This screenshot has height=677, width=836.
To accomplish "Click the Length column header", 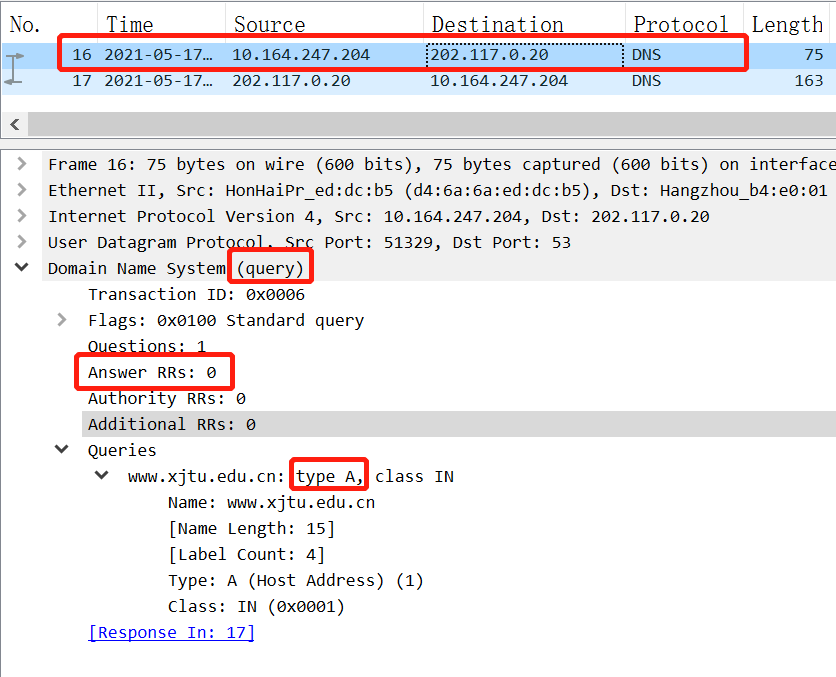I will (786, 23).
